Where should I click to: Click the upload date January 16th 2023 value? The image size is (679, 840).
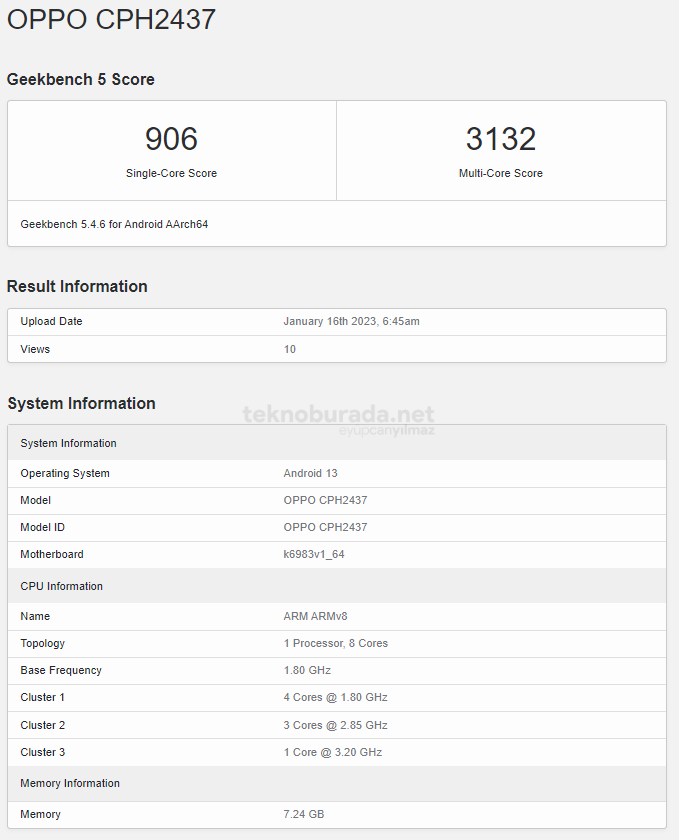[351, 321]
